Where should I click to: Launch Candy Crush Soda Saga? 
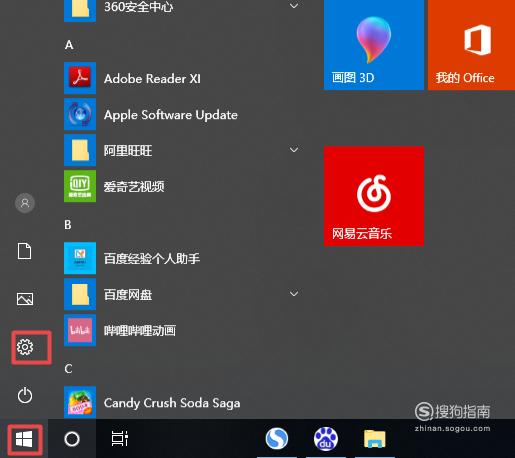pos(183,402)
